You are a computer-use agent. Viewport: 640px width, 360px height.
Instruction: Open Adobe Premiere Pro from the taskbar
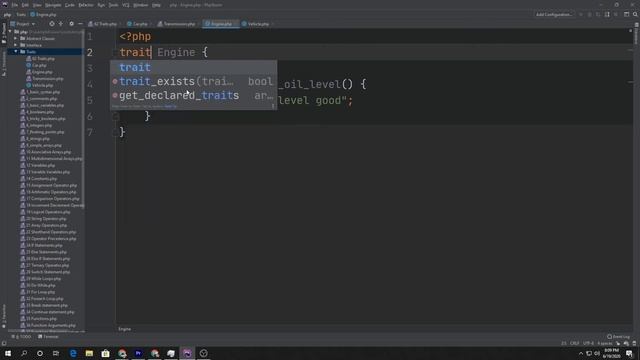(x=138, y=353)
